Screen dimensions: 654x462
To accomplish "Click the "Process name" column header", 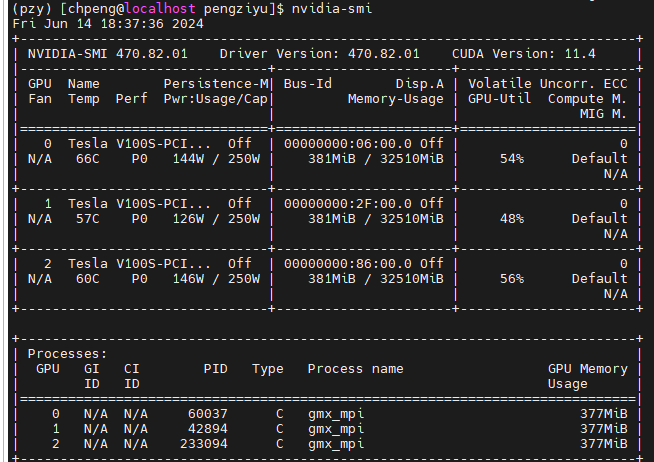I will [x=355, y=369].
